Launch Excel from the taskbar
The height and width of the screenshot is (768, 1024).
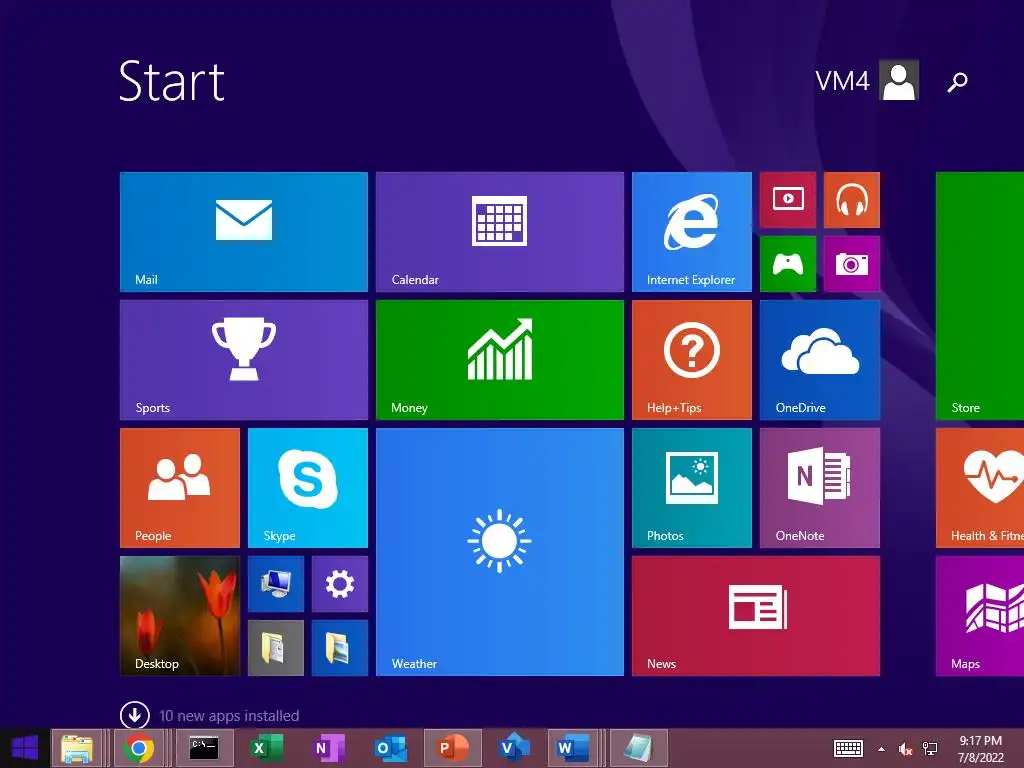[x=267, y=748]
